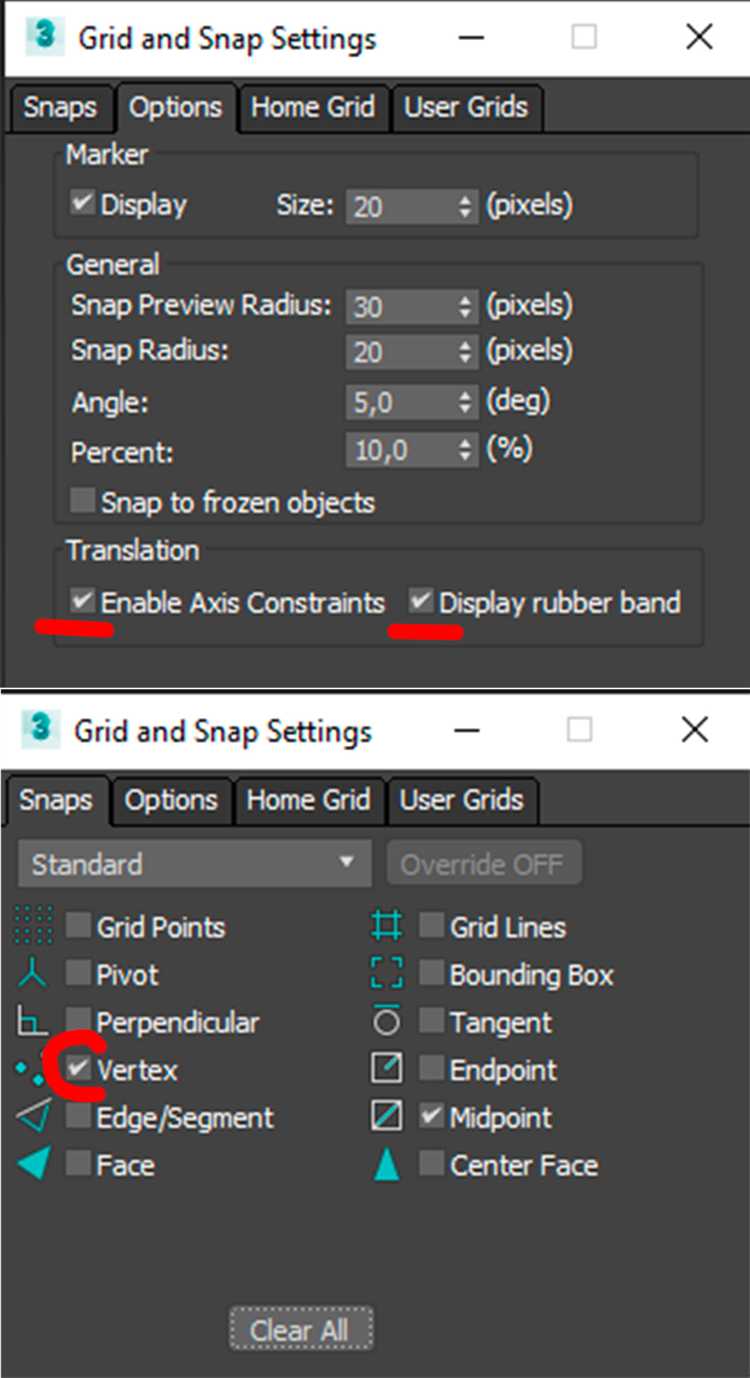Disable the Vertex snap checkbox

coord(79,1068)
